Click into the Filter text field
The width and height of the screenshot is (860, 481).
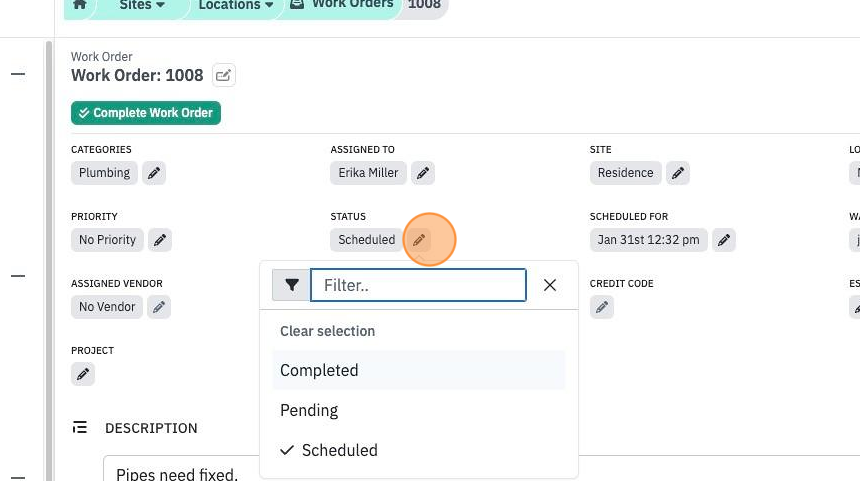tap(418, 285)
